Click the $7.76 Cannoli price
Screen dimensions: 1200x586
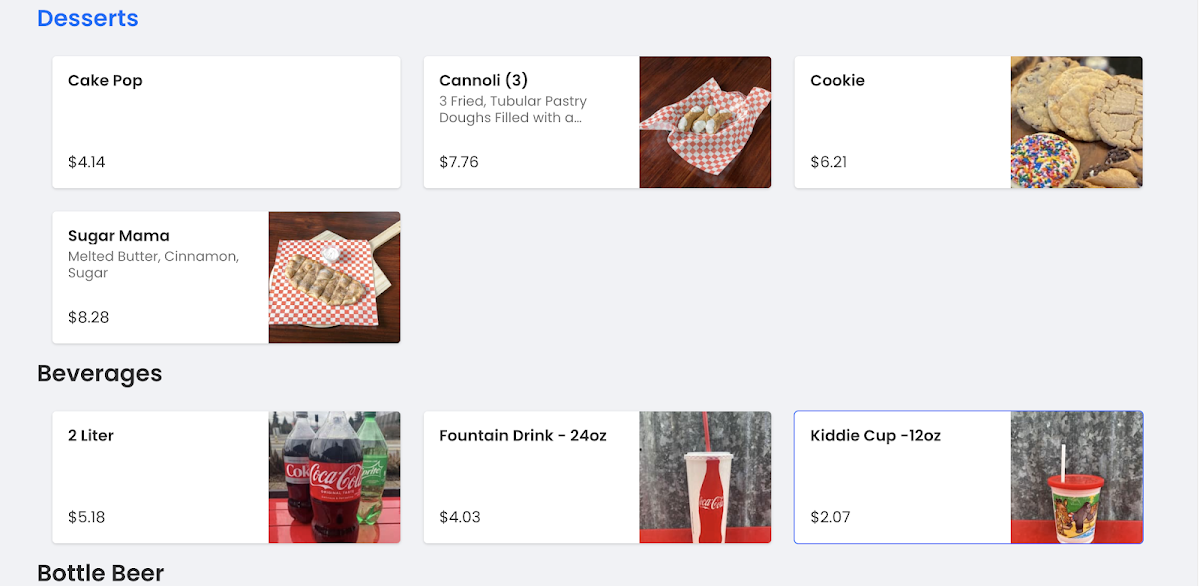pyautogui.click(x=459, y=162)
